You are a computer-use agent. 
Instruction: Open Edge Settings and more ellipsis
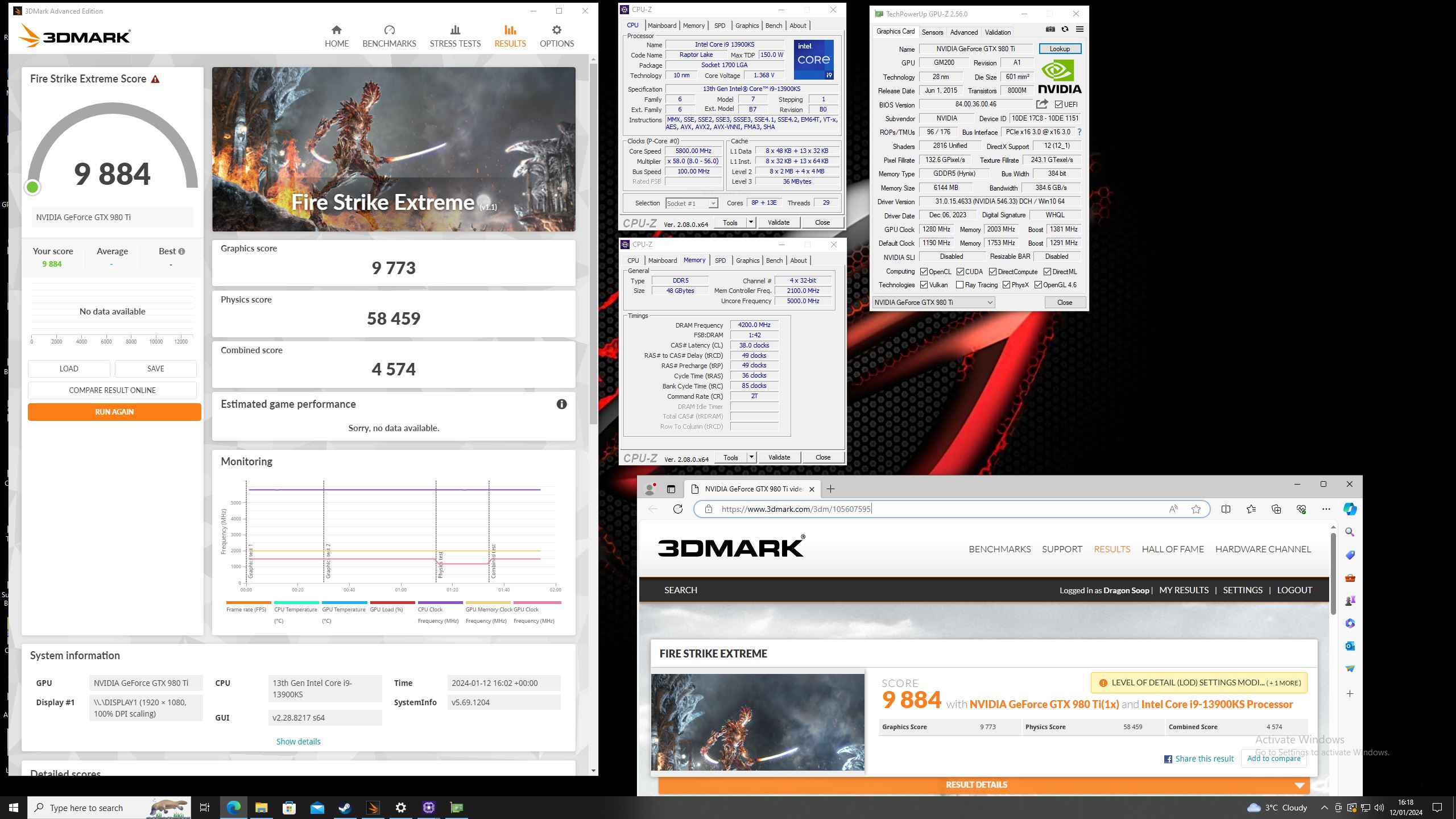coord(1326,509)
